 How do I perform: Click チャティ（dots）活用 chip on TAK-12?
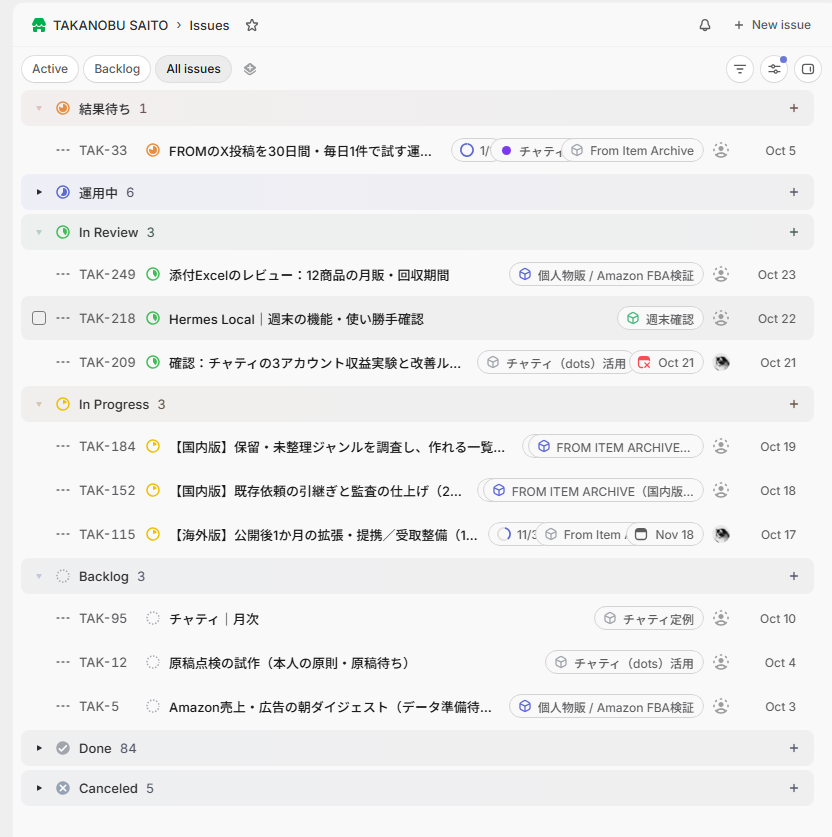tap(624, 663)
